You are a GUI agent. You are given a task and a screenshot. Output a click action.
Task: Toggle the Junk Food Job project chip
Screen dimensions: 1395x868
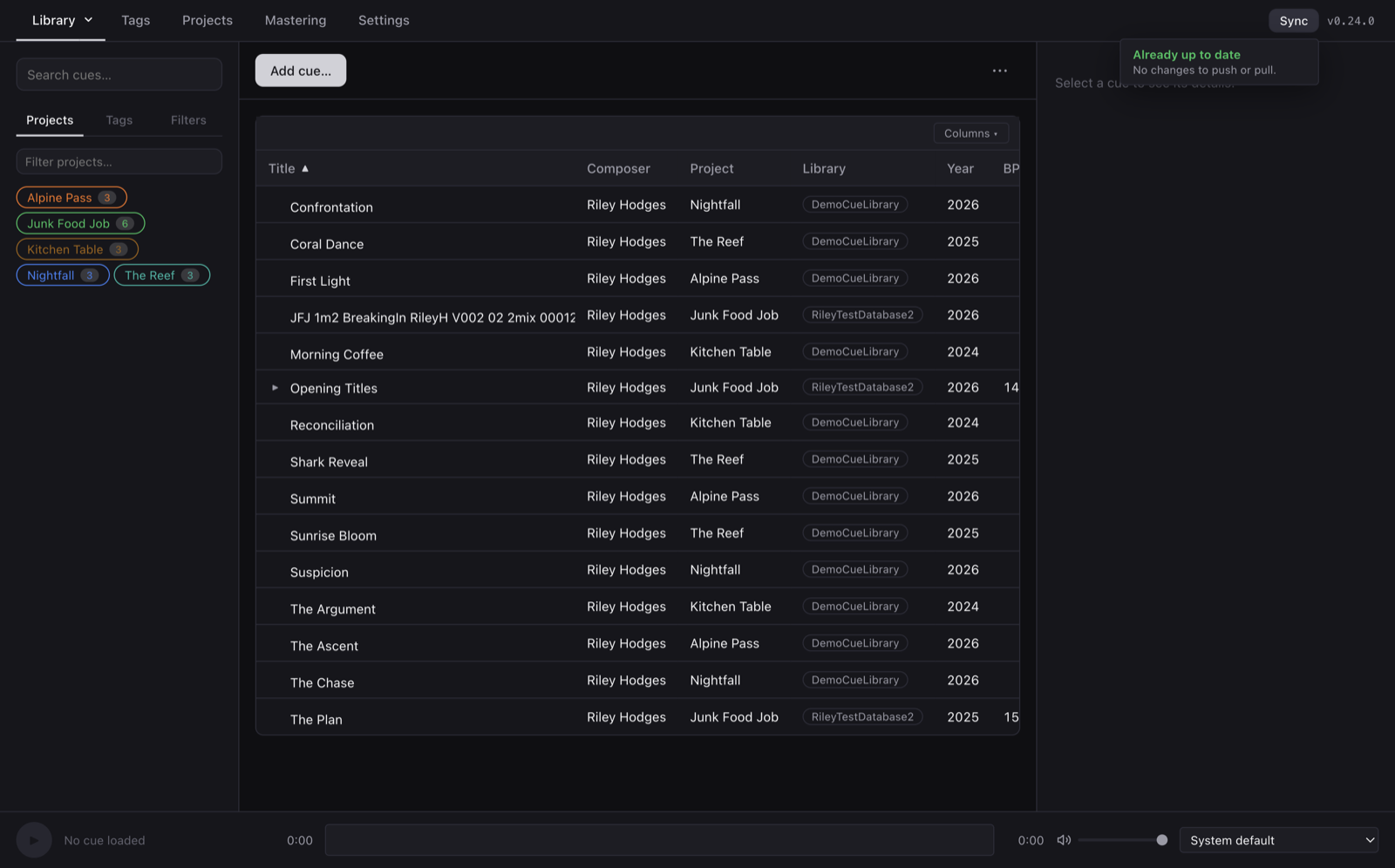coord(80,223)
